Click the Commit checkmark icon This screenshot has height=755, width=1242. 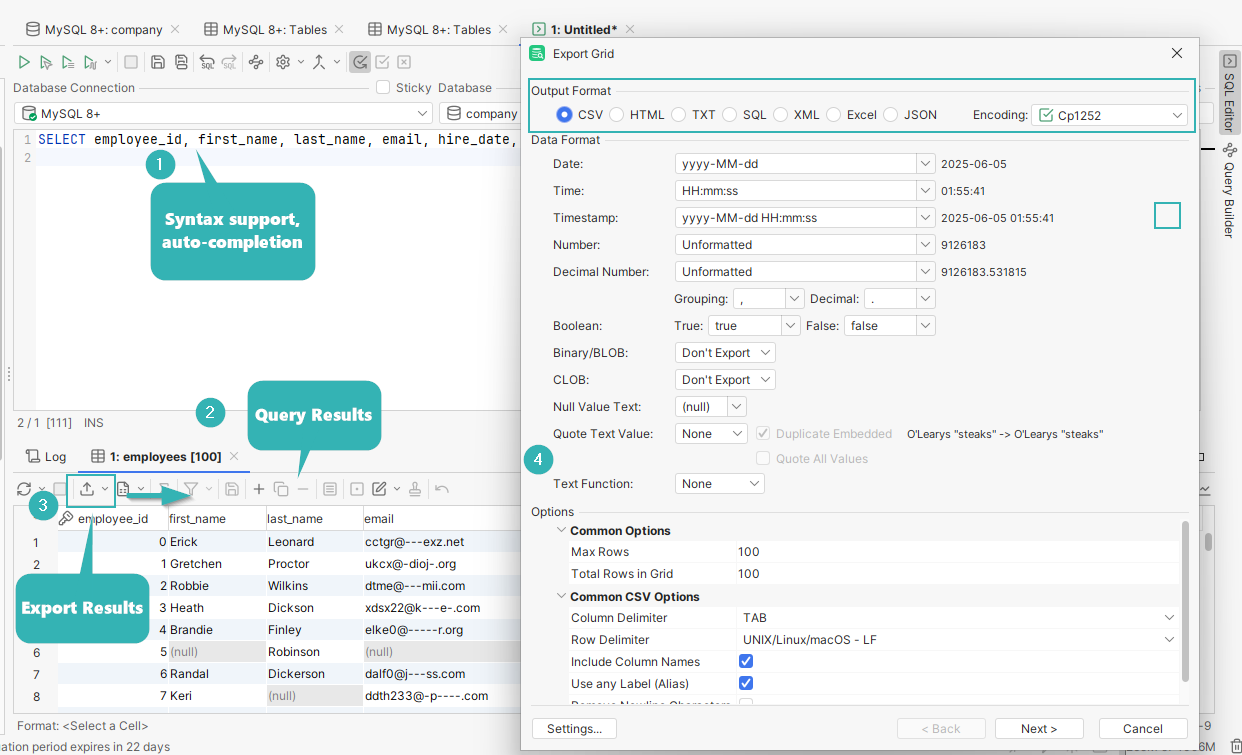pyautogui.click(x=382, y=62)
